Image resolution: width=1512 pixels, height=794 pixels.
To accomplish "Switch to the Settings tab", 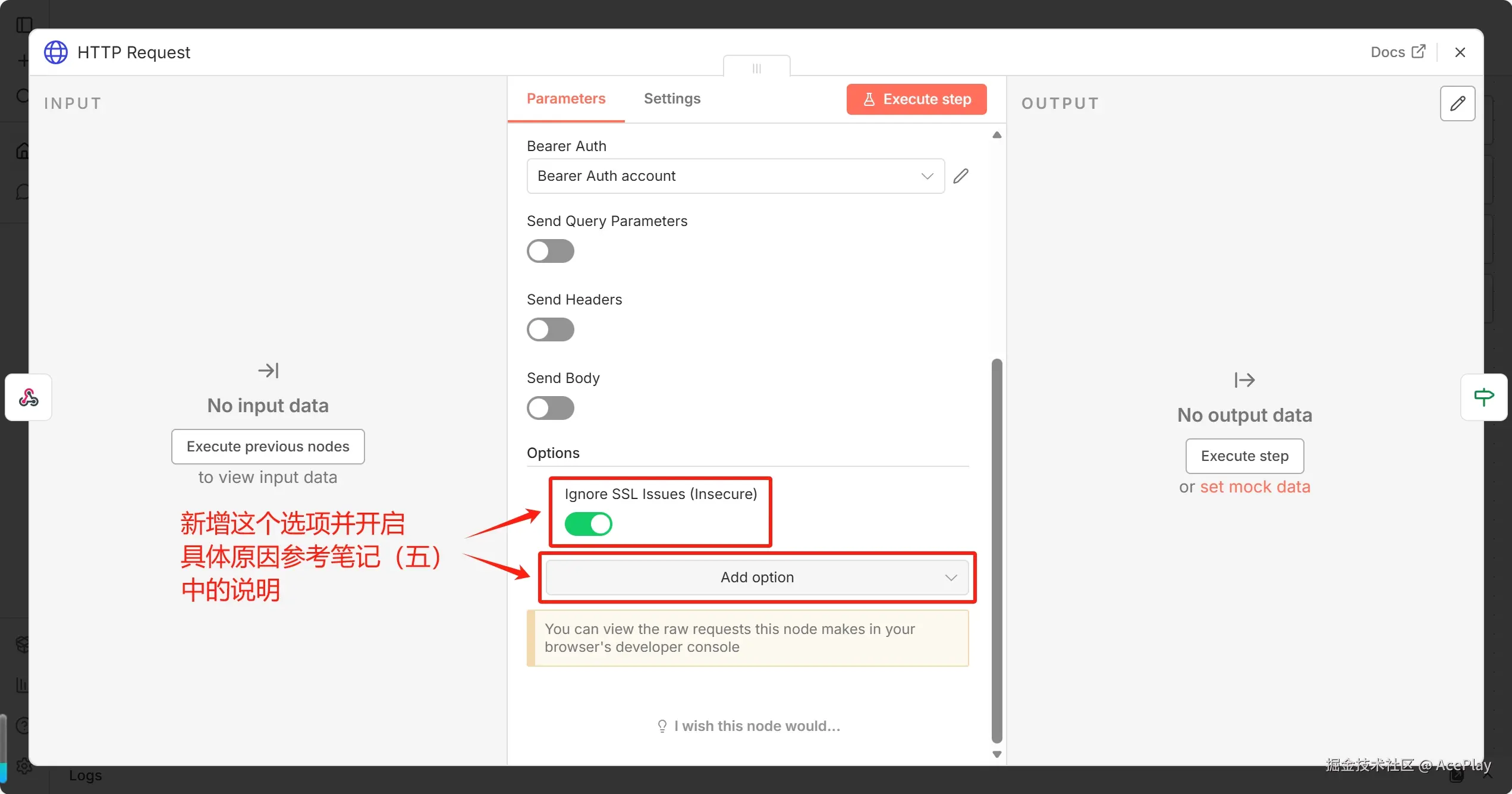I will click(672, 99).
